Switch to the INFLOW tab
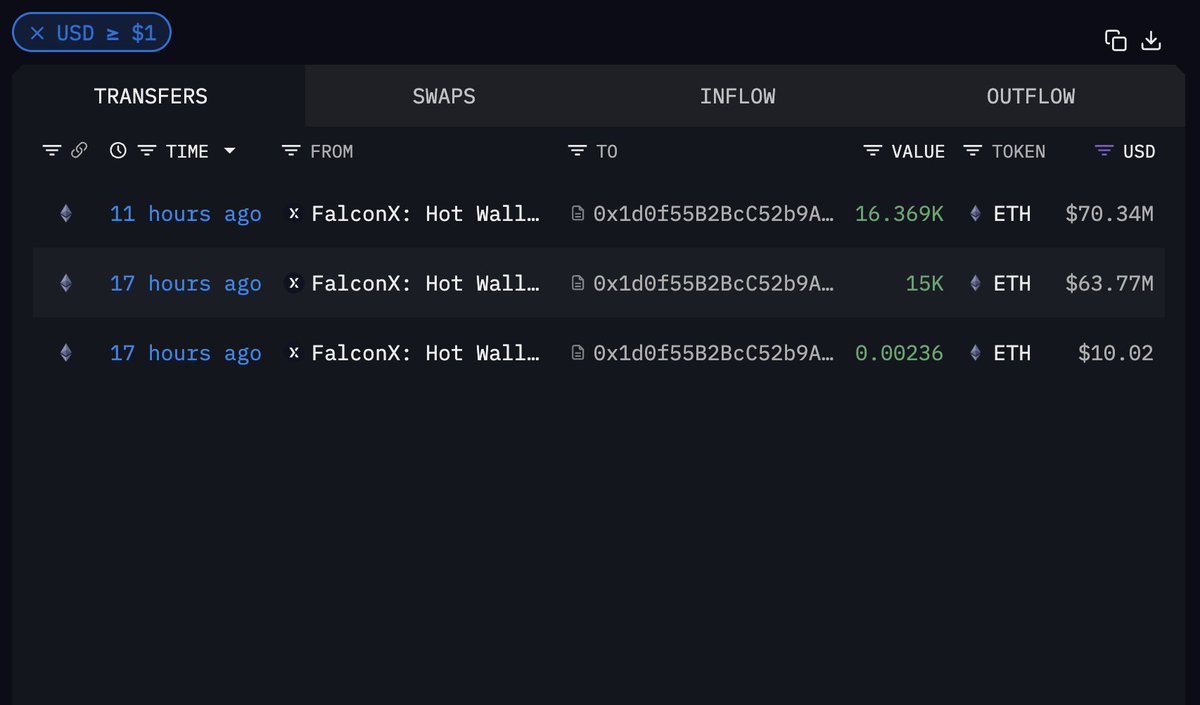 737,97
